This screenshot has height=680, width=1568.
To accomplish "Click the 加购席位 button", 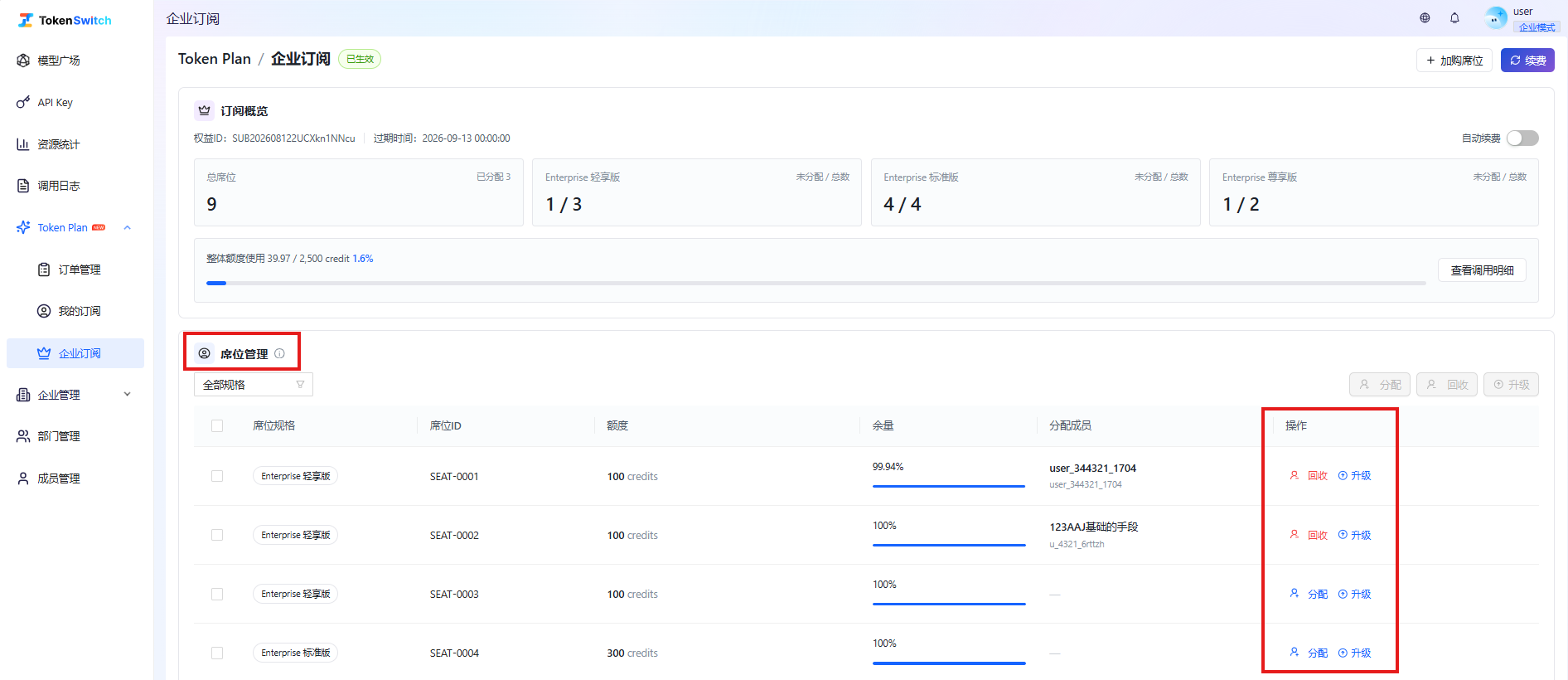I will point(1454,61).
